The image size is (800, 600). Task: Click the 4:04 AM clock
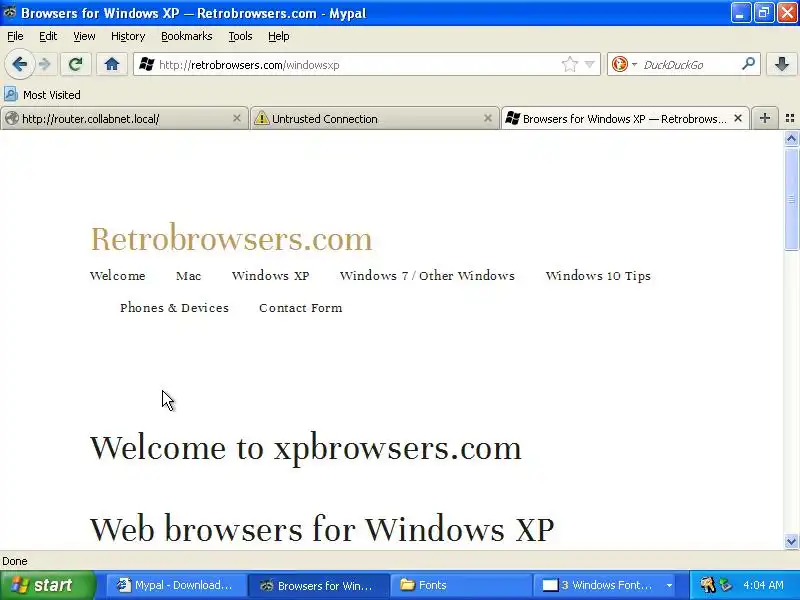point(763,585)
